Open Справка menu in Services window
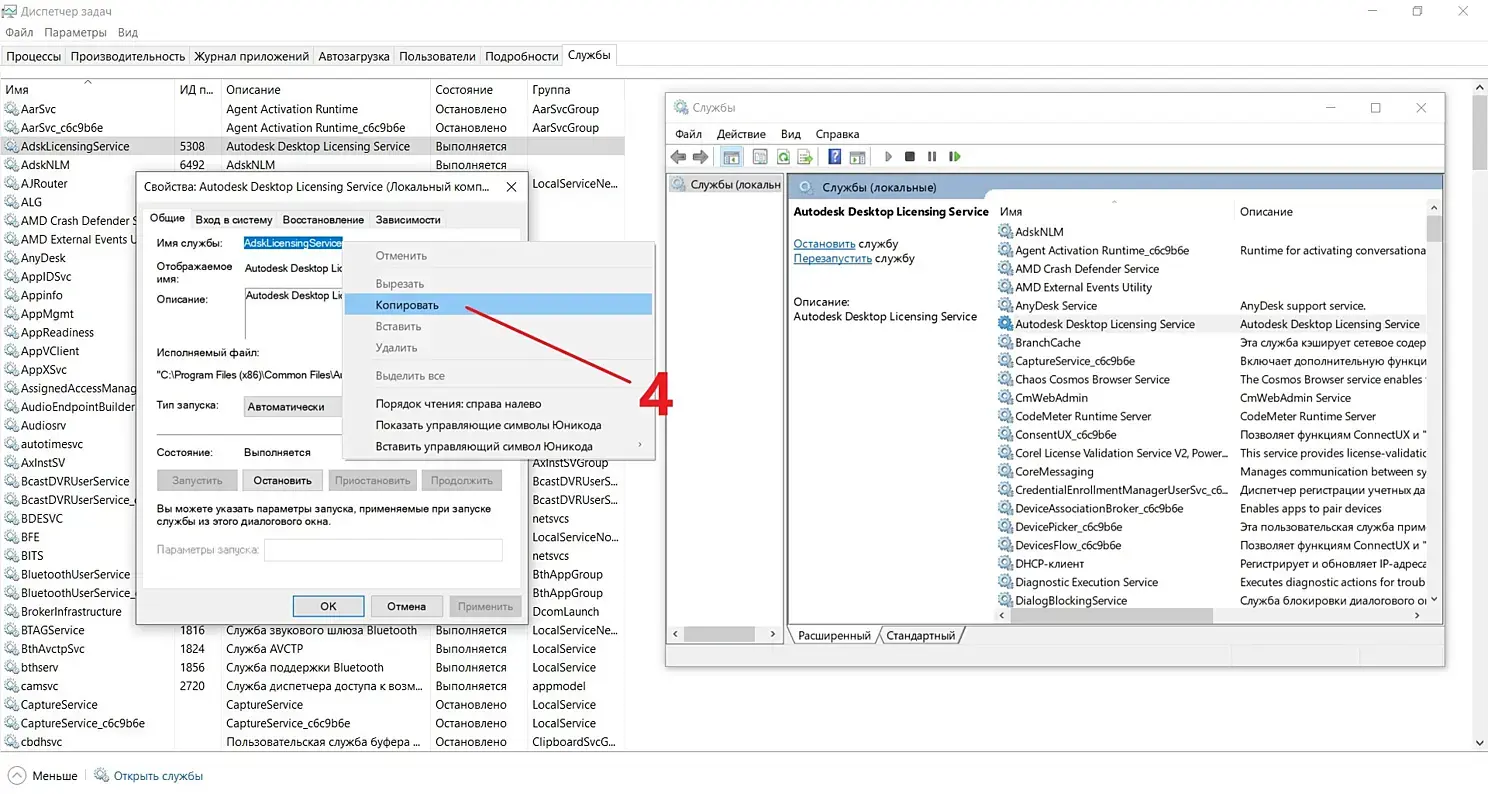The width and height of the screenshot is (1488, 794). tap(837, 134)
